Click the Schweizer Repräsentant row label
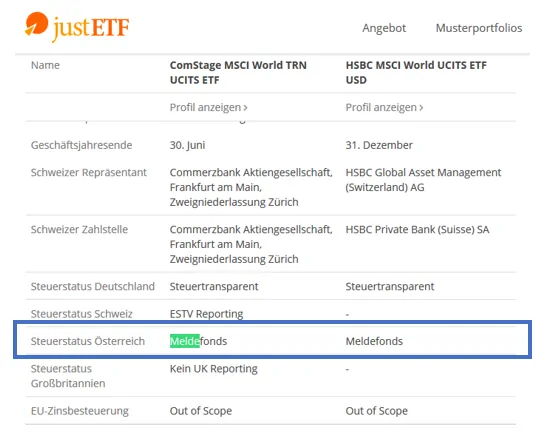 pos(88,173)
